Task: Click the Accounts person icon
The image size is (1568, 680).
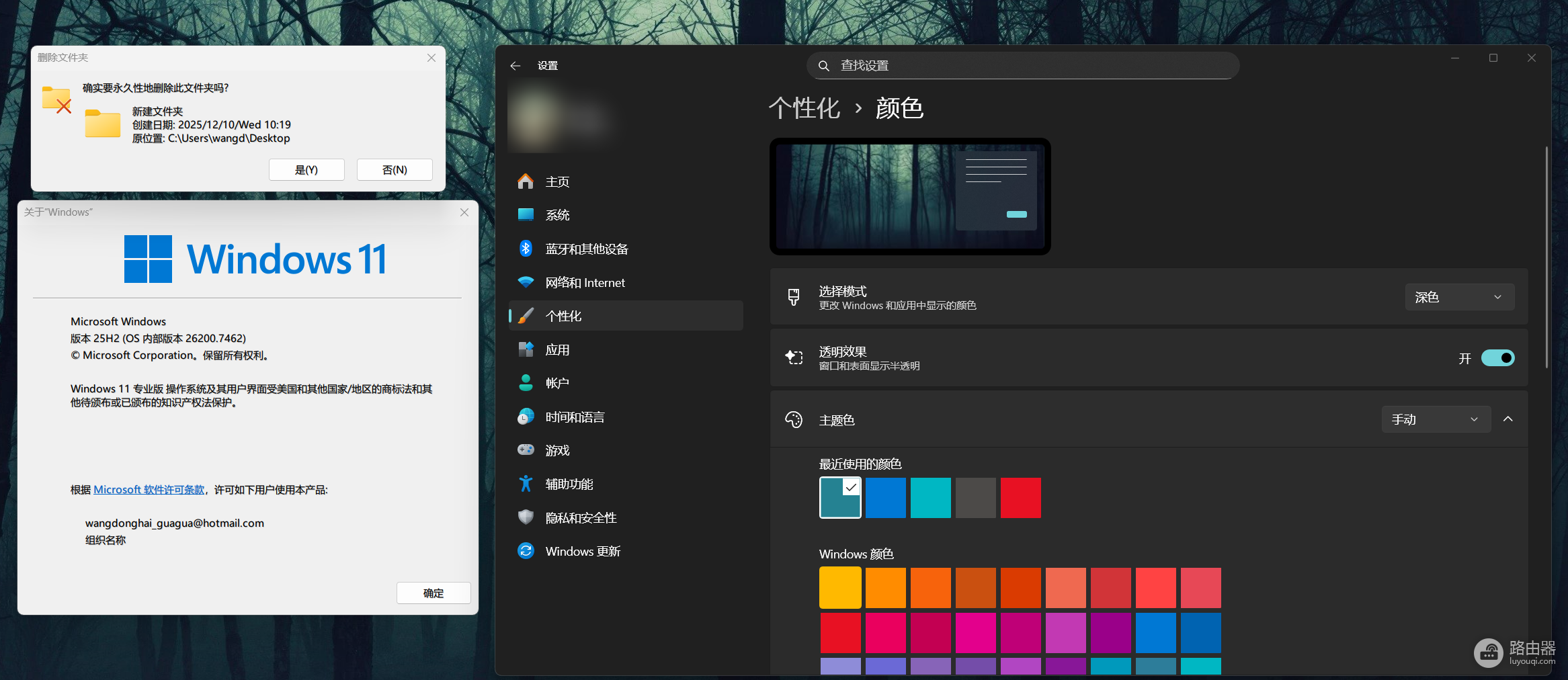Action: tap(526, 383)
